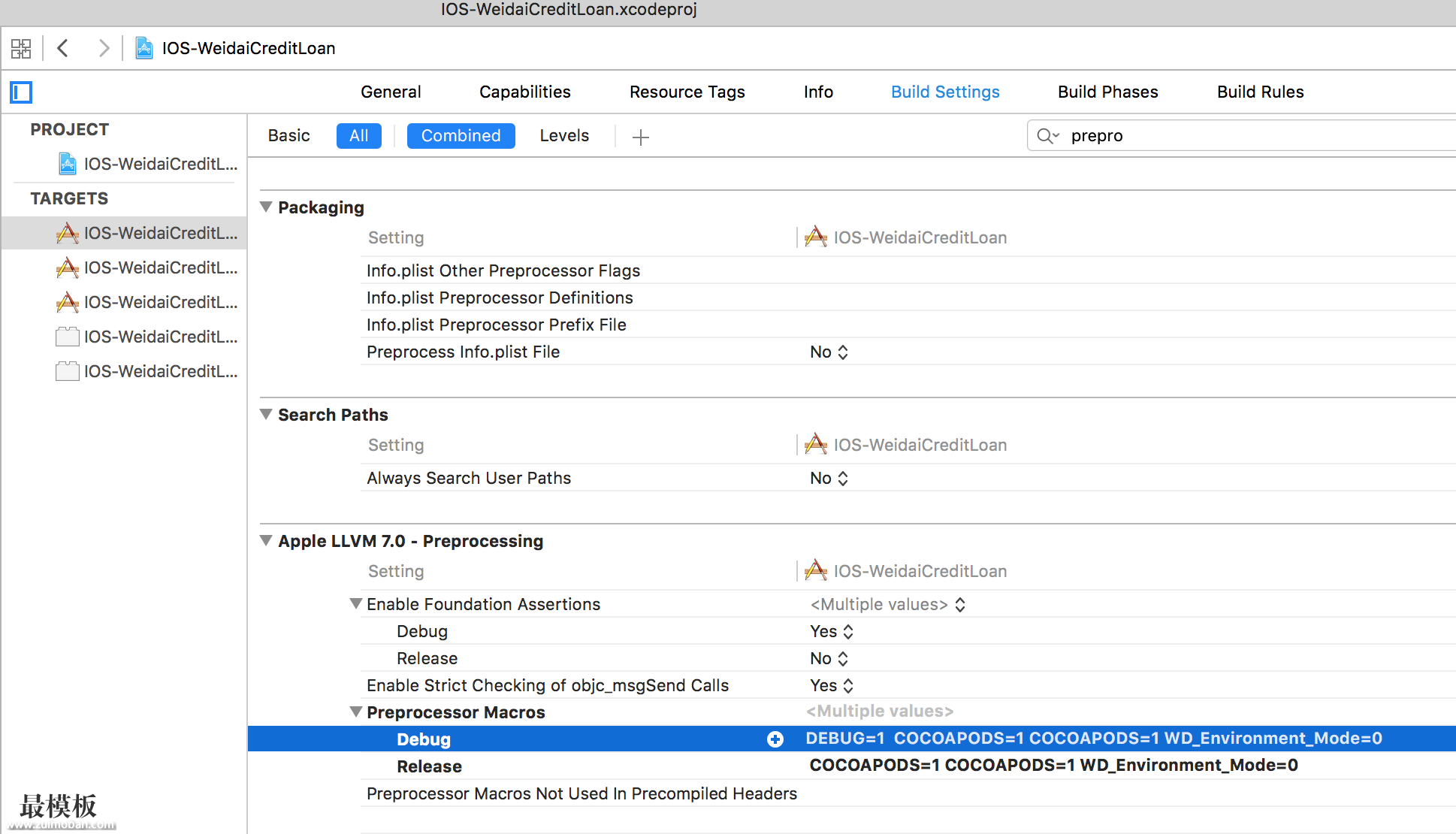1456x834 pixels.
Task: Select Preprocessor Macros Release row
Action: pos(430,766)
